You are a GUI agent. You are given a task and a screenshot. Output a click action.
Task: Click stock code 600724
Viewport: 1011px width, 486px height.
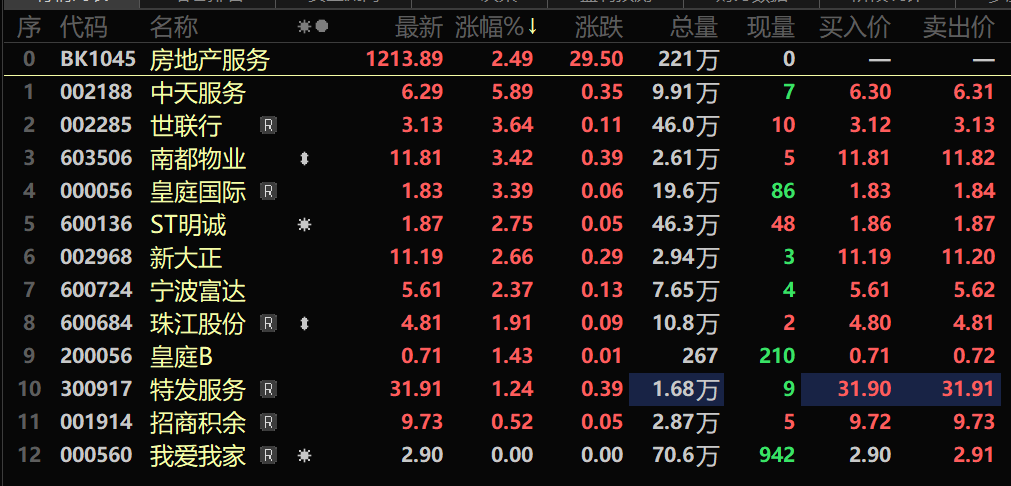click(x=96, y=291)
